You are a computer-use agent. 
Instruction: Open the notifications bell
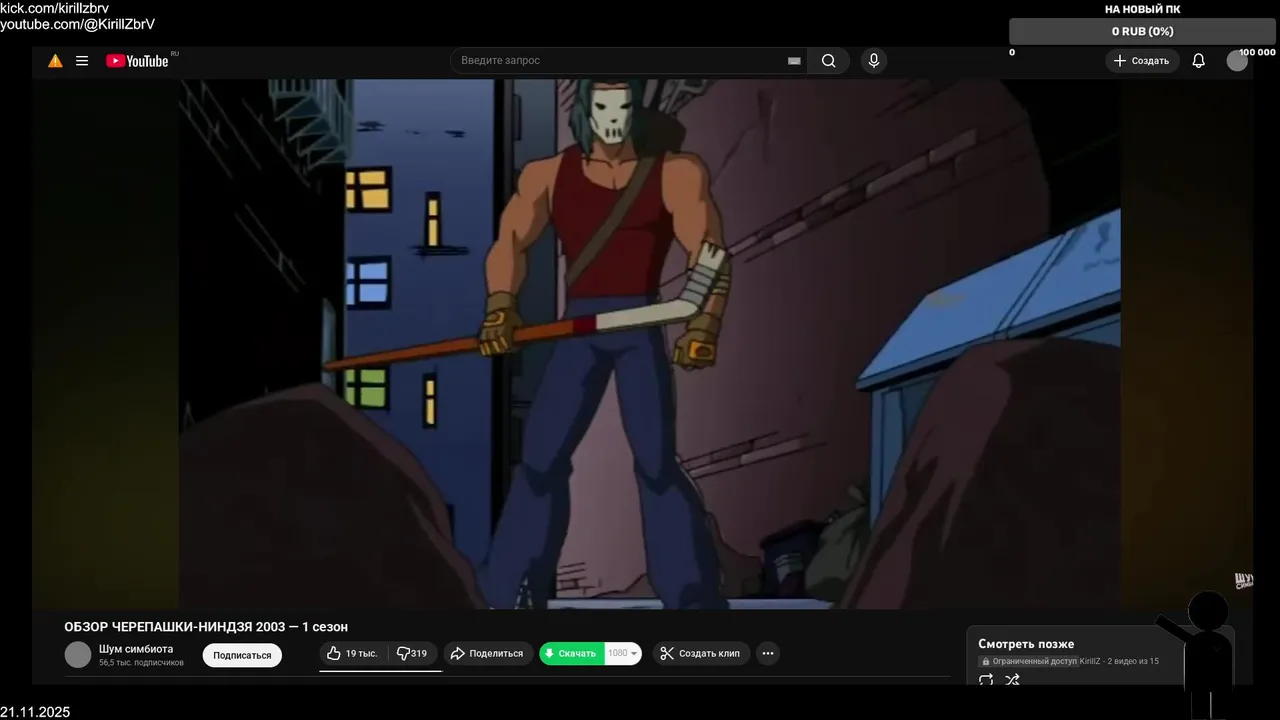coord(1198,61)
